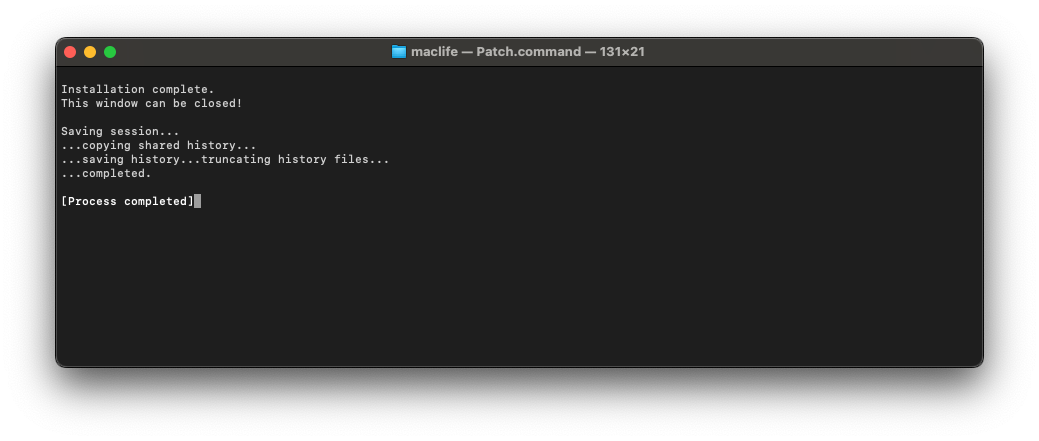1039x441 pixels.
Task: Click the "131×21" size in title bar
Action: 622,52
